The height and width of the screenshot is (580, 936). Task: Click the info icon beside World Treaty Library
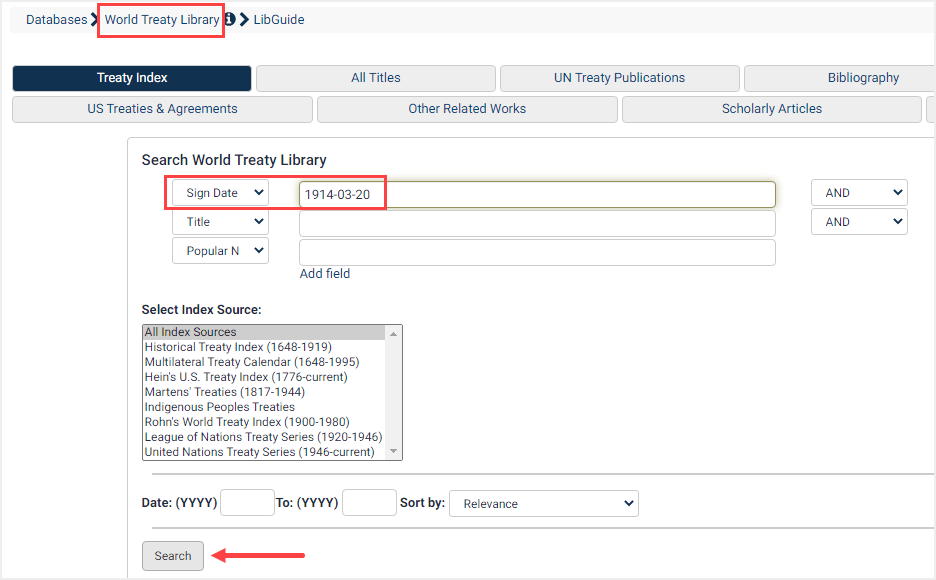coord(230,19)
